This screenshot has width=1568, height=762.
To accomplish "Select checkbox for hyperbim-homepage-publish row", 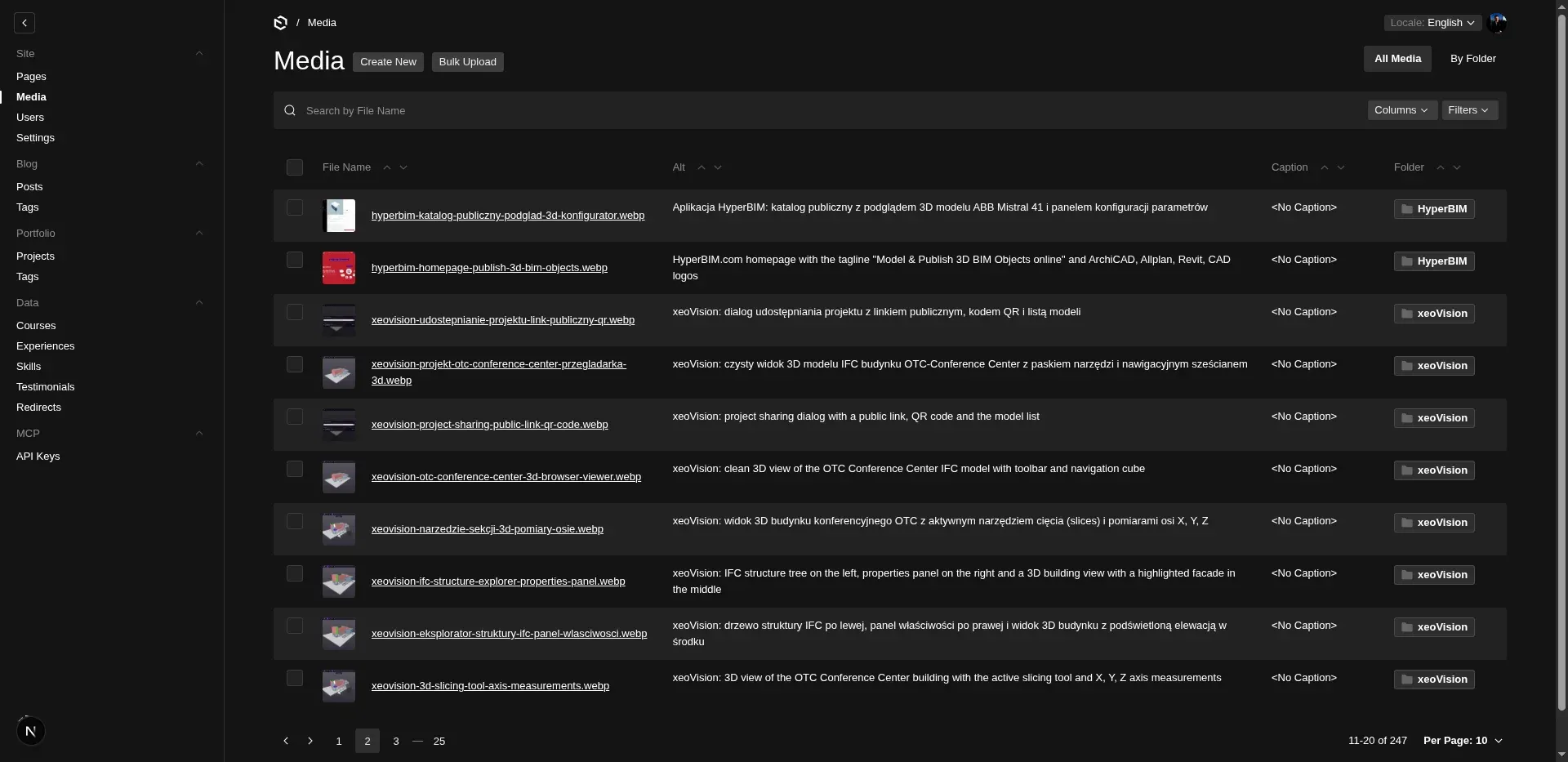I will click(x=295, y=260).
